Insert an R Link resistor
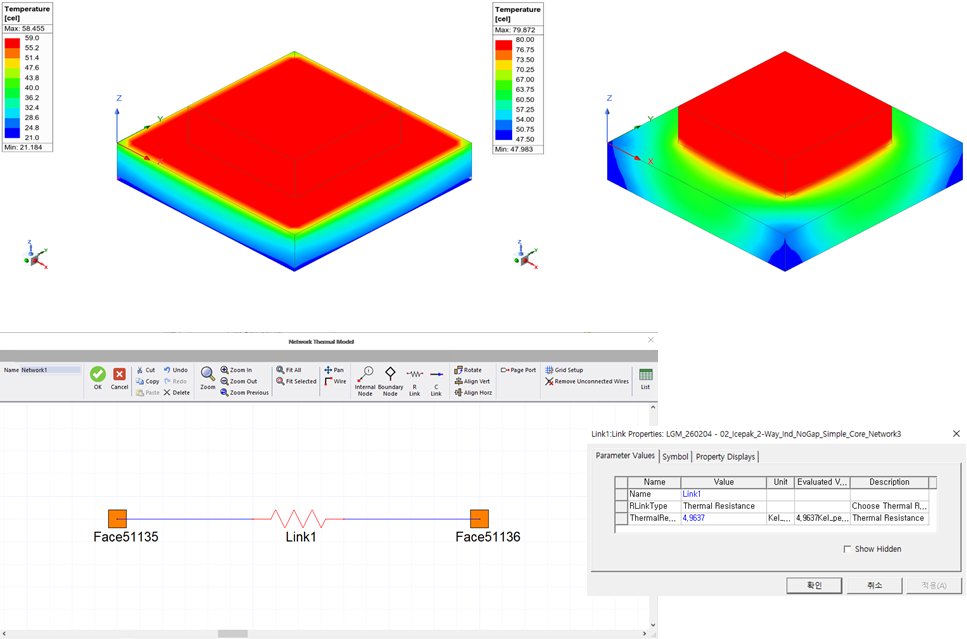This screenshot has width=967, height=639. 414,374
